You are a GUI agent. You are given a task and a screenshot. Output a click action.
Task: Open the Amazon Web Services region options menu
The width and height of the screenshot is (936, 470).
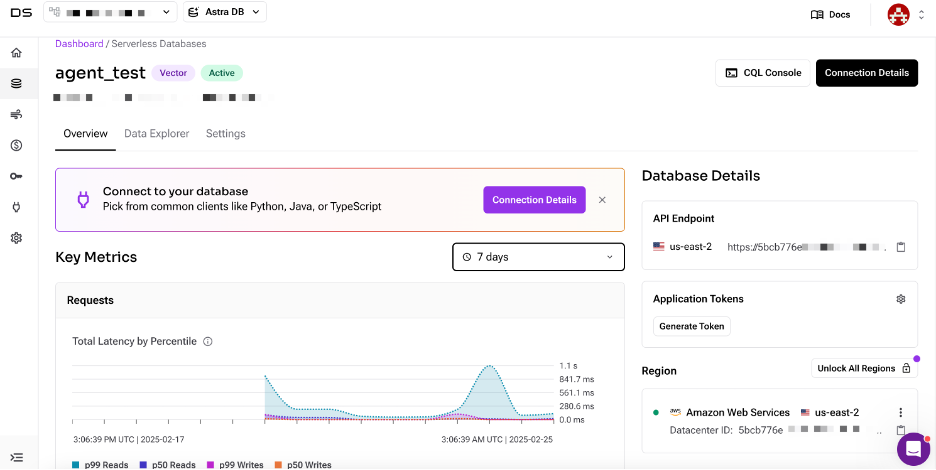(900, 412)
